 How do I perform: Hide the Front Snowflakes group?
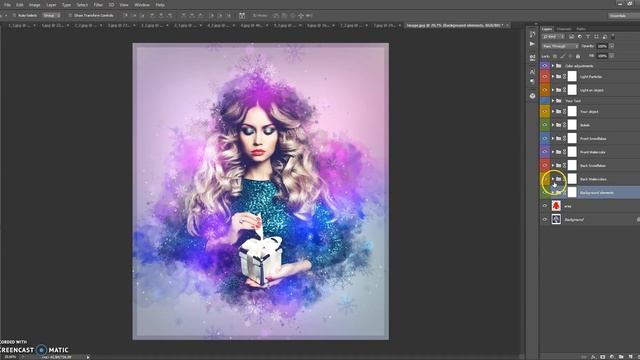click(544, 138)
